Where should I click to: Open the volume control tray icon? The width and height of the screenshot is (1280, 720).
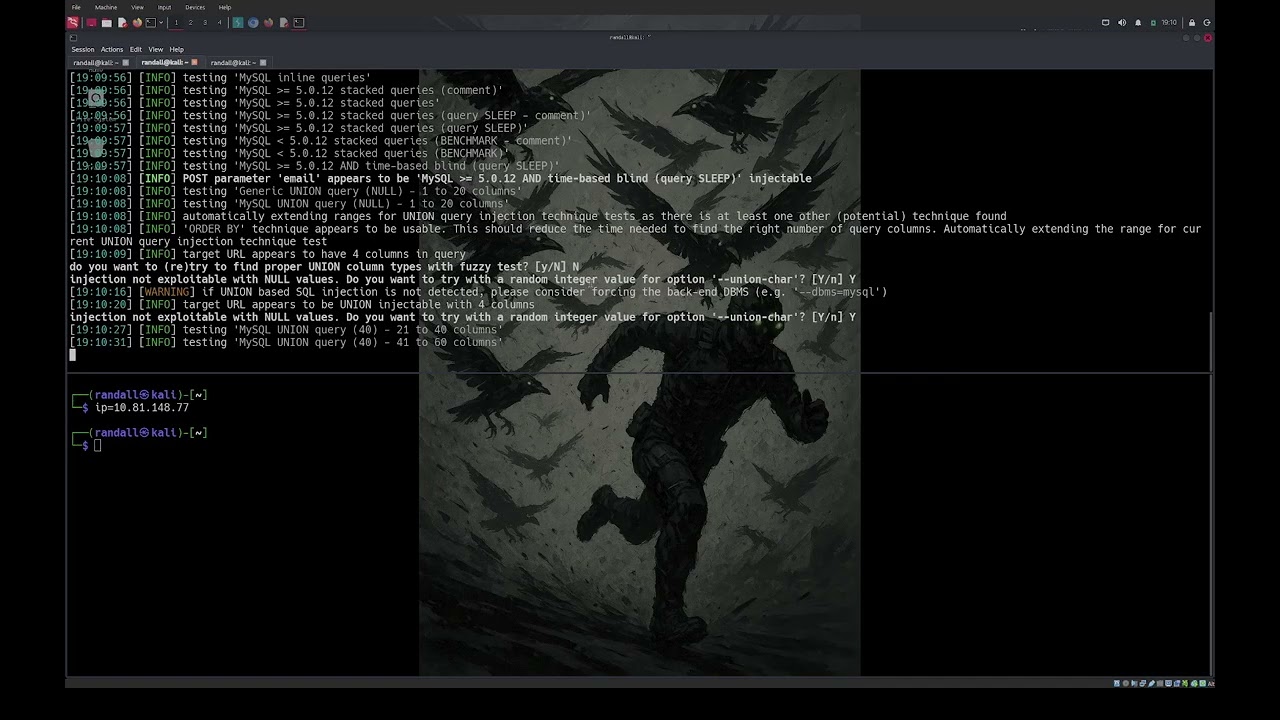click(x=1122, y=22)
